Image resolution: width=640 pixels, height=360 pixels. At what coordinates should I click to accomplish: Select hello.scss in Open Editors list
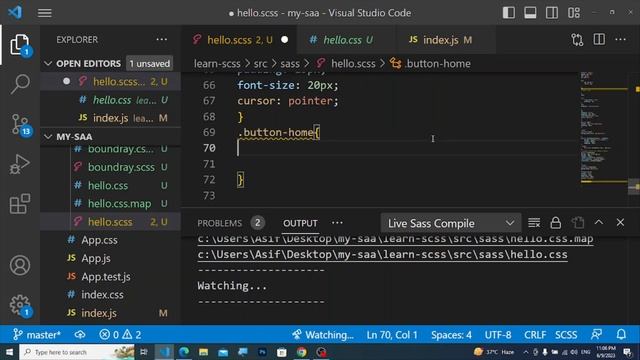[x=111, y=82]
